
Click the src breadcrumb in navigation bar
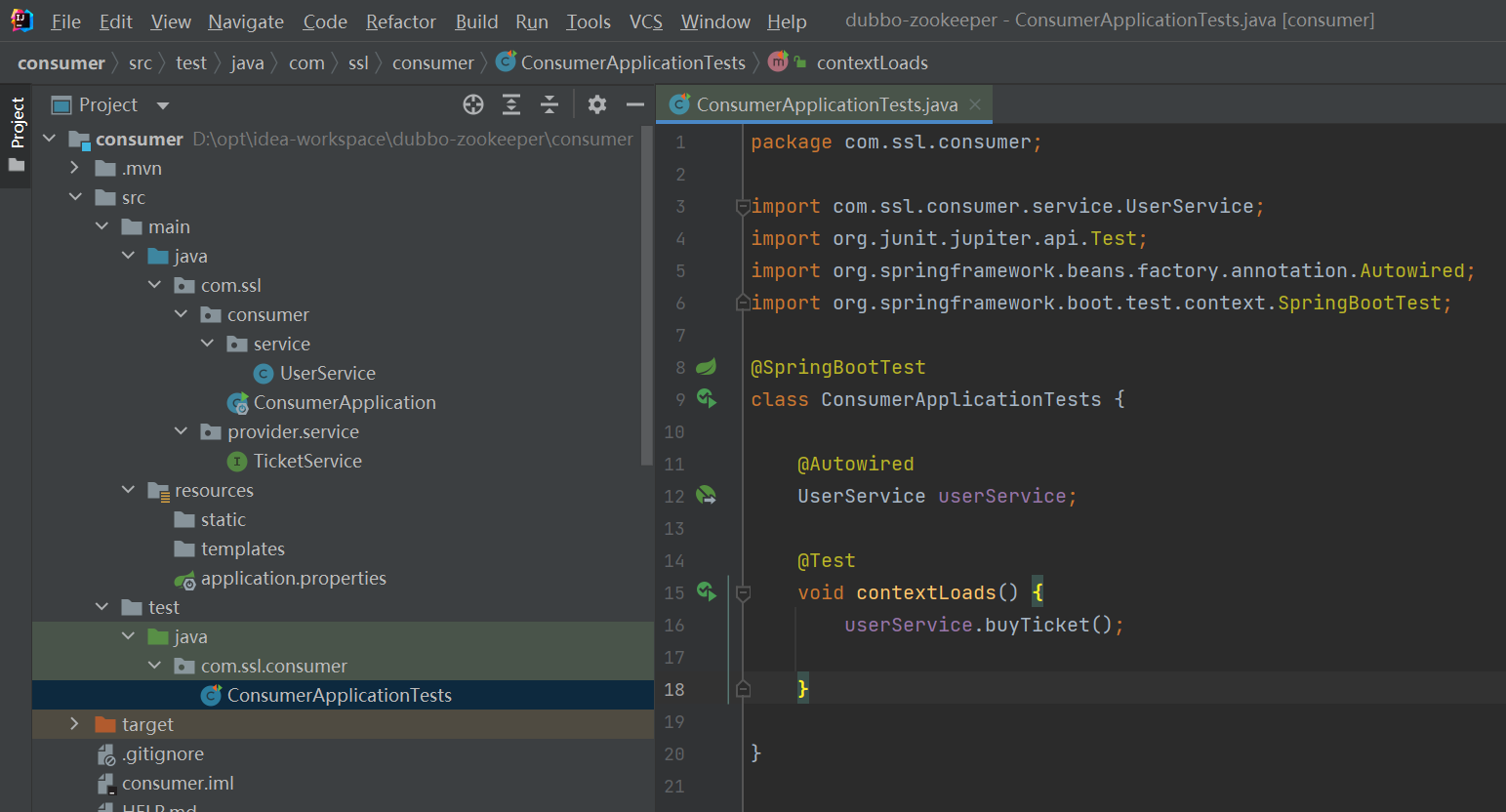tap(141, 63)
